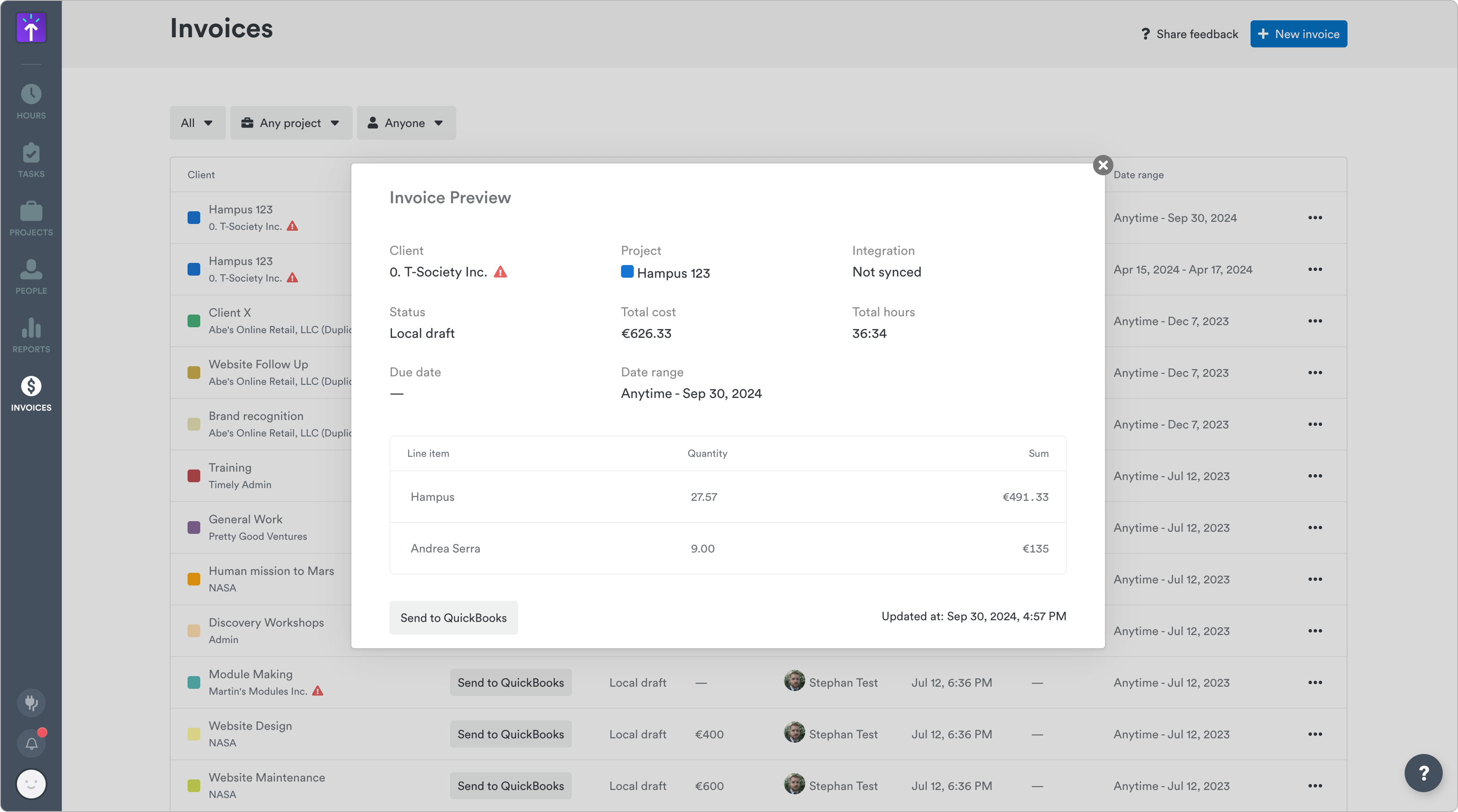The height and width of the screenshot is (812, 1458).
Task: Open the Hours clock icon in sidebar
Action: [x=31, y=94]
